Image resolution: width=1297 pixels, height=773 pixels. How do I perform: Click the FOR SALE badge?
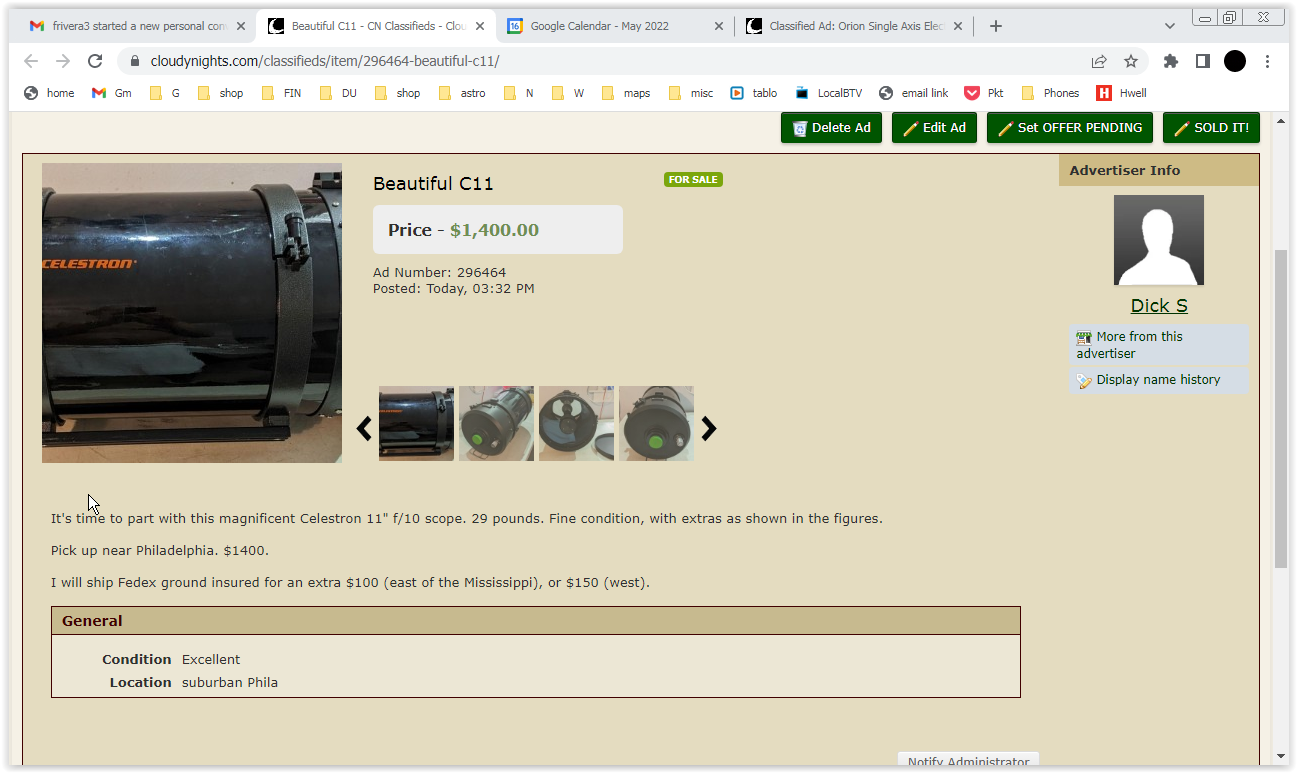[x=693, y=180]
